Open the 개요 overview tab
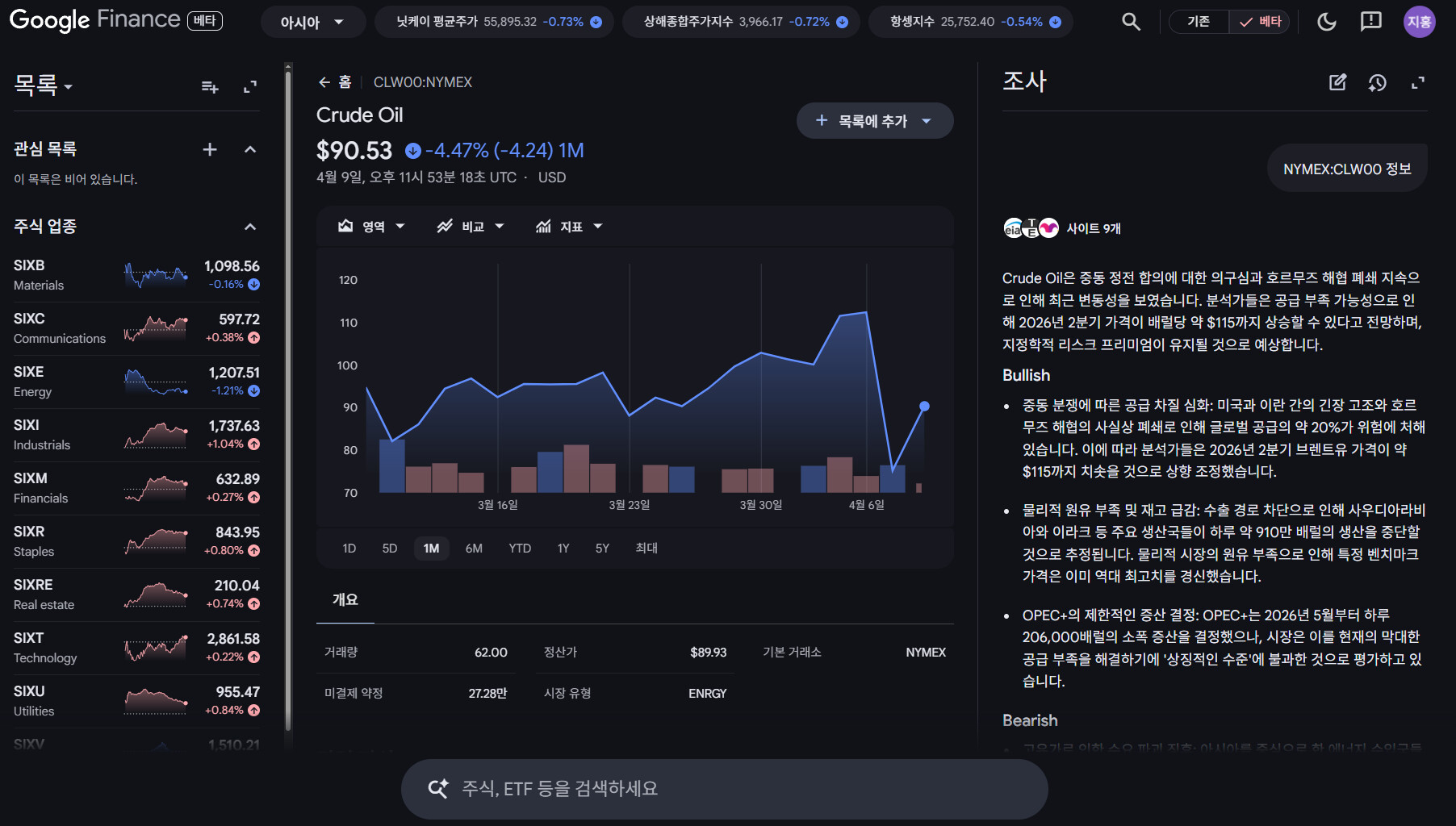The width and height of the screenshot is (1456, 826). 345,599
